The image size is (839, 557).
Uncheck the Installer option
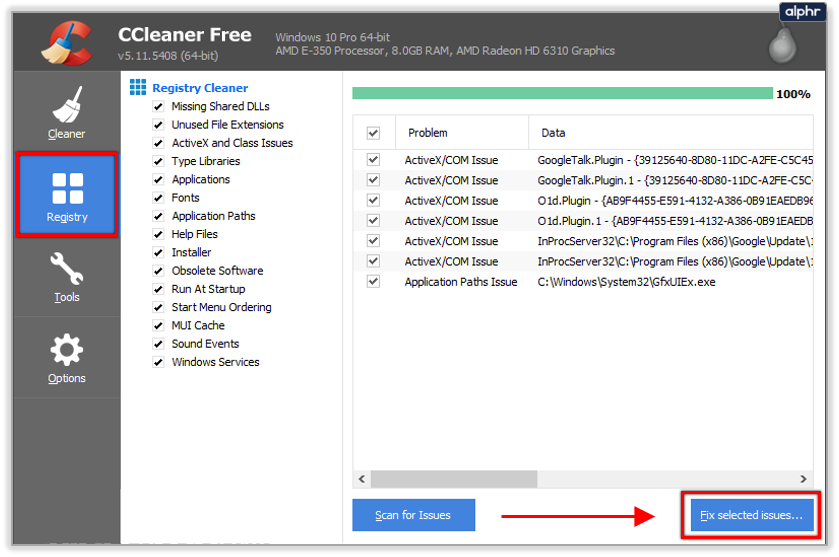pos(158,252)
